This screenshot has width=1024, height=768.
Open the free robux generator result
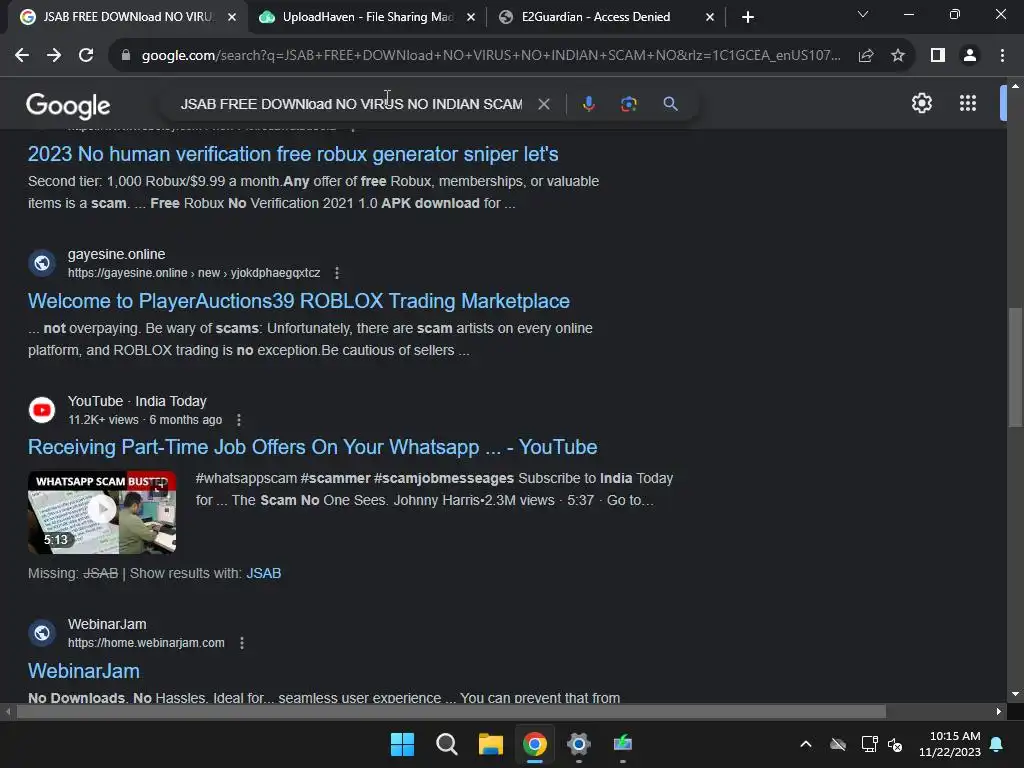pyautogui.click(x=293, y=154)
